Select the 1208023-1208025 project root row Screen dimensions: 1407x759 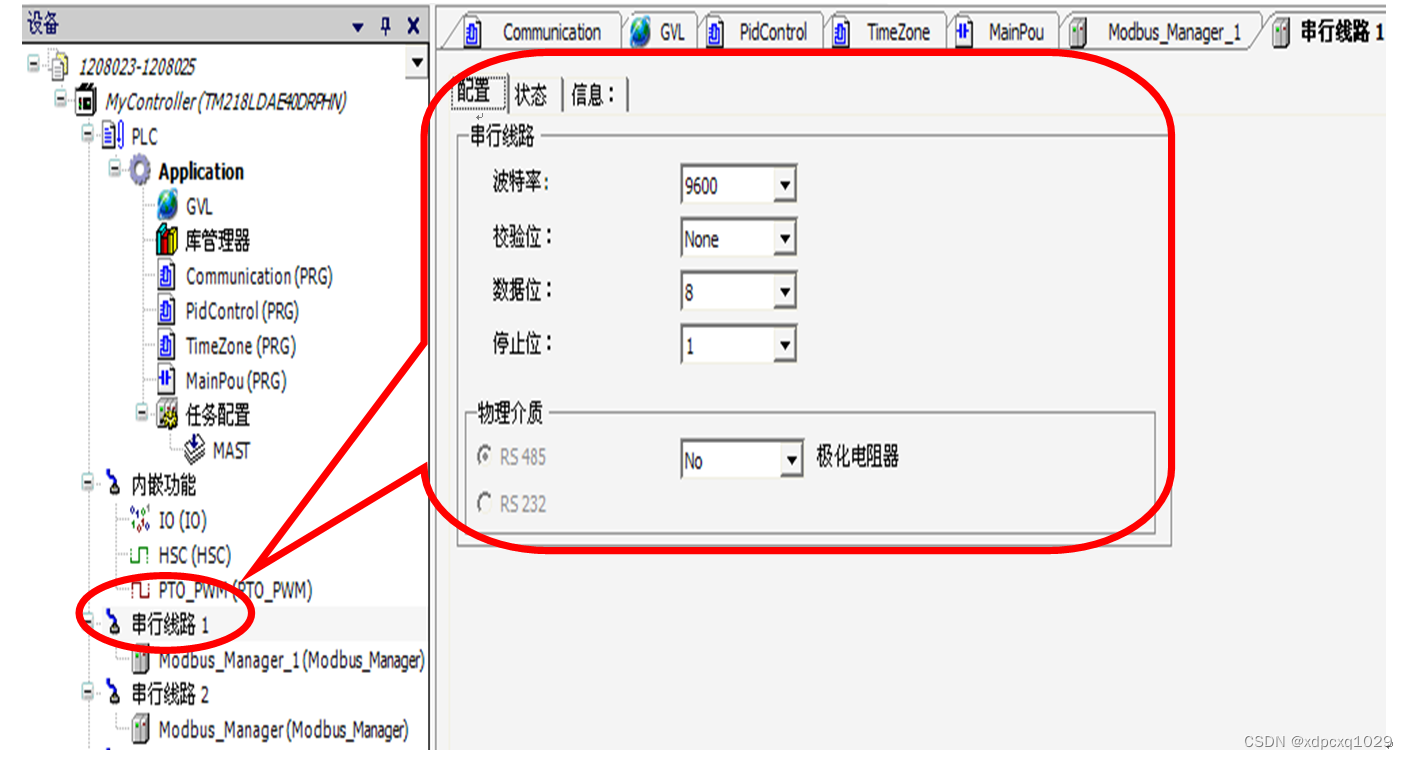[137, 67]
